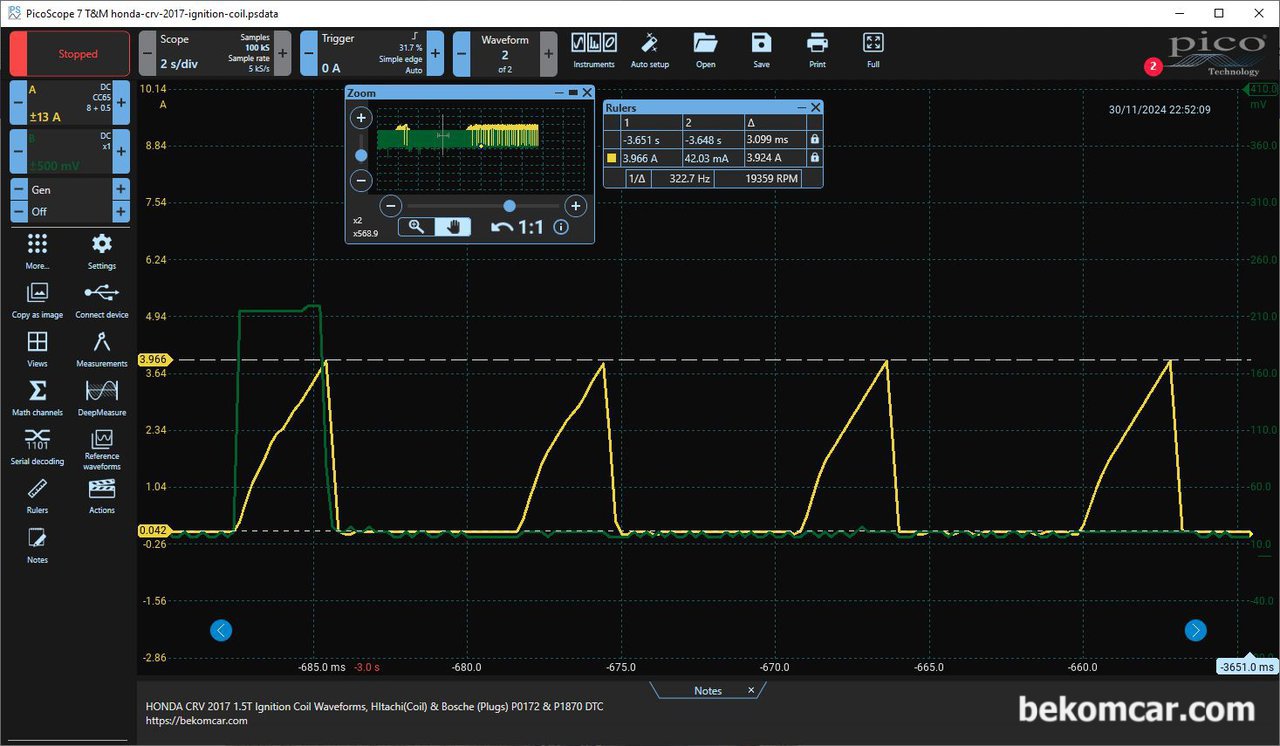Image resolution: width=1280 pixels, height=746 pixels.
Task: Pan graph right with blue arrow
Action: pyautogui.click(x=1195, y=630)
